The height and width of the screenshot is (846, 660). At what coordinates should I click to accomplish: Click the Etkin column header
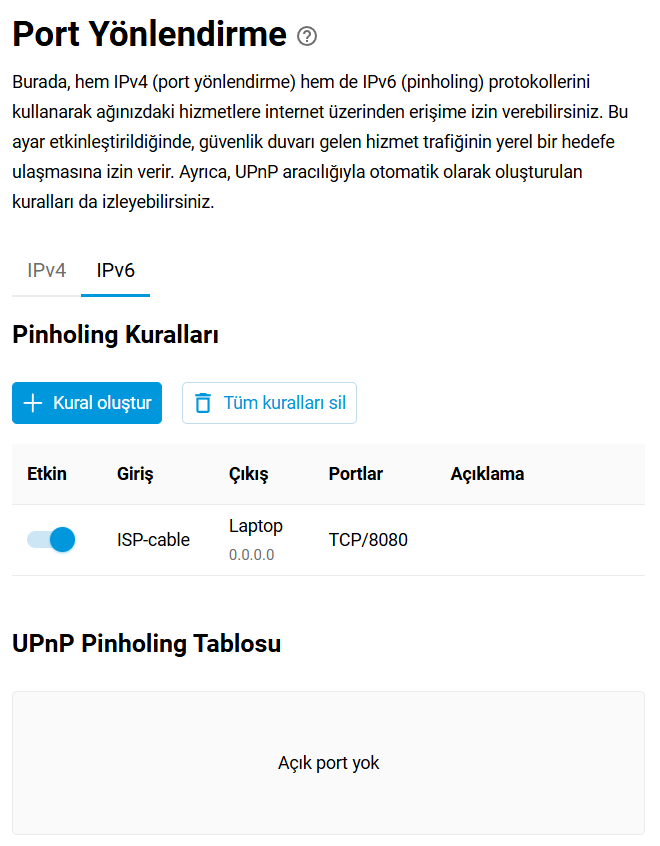point(47,474)
